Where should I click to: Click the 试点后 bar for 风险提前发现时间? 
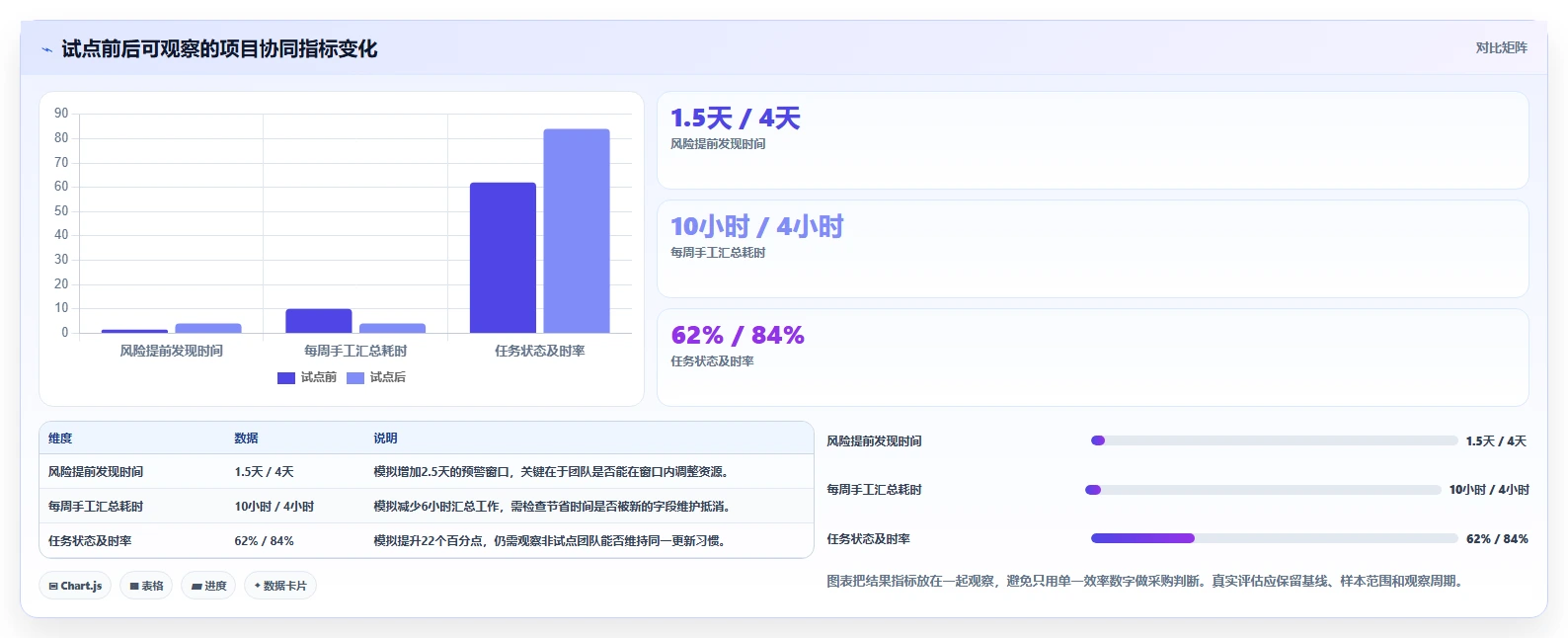(x=208, y=328)
